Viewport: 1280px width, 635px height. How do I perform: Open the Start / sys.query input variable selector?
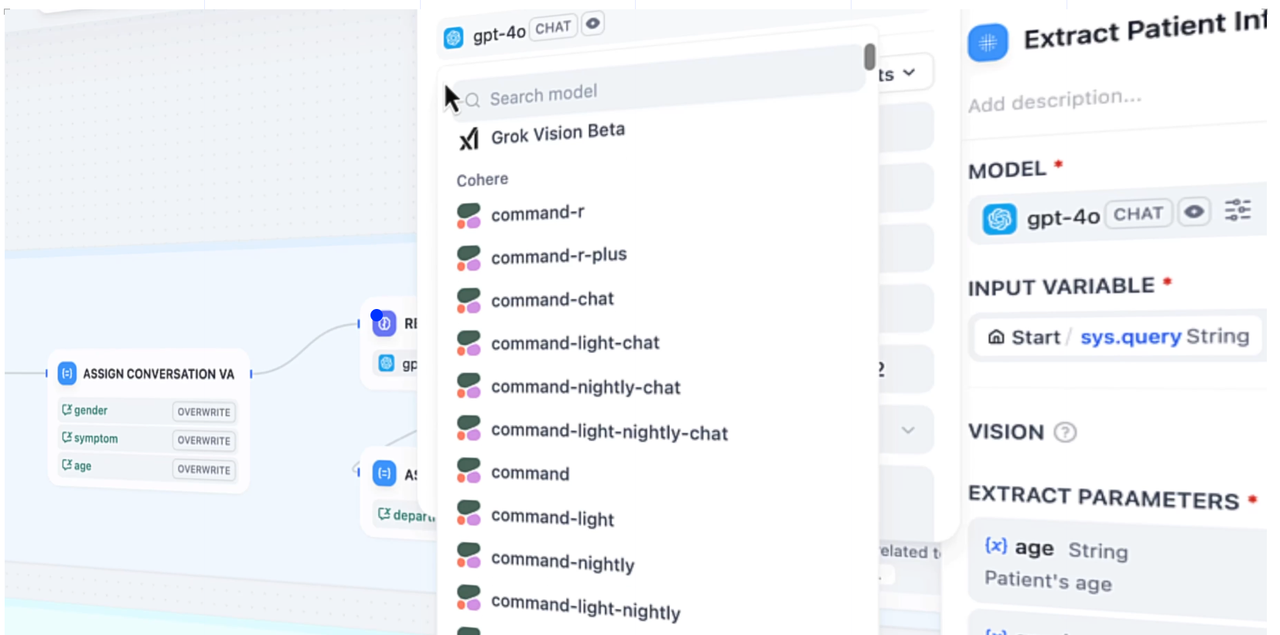[x=1118, y=337]
